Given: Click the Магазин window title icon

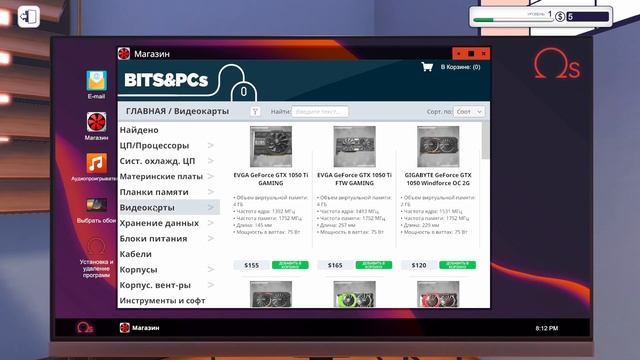Looking at the screenshot, I should (124, 53).
